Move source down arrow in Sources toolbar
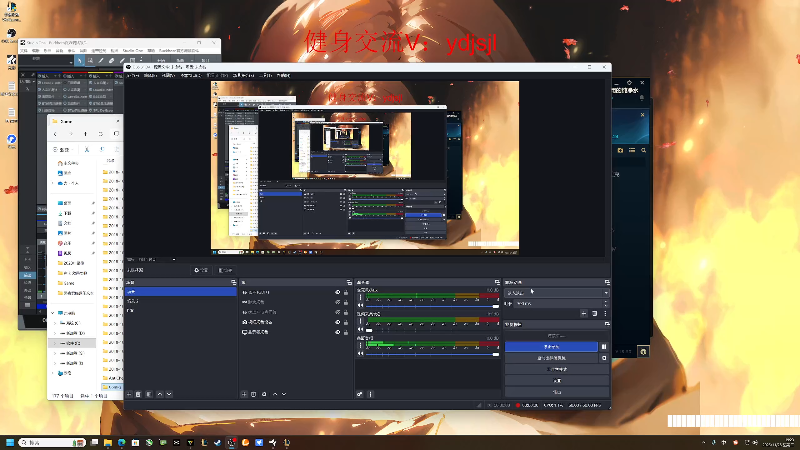 point(284,394)
